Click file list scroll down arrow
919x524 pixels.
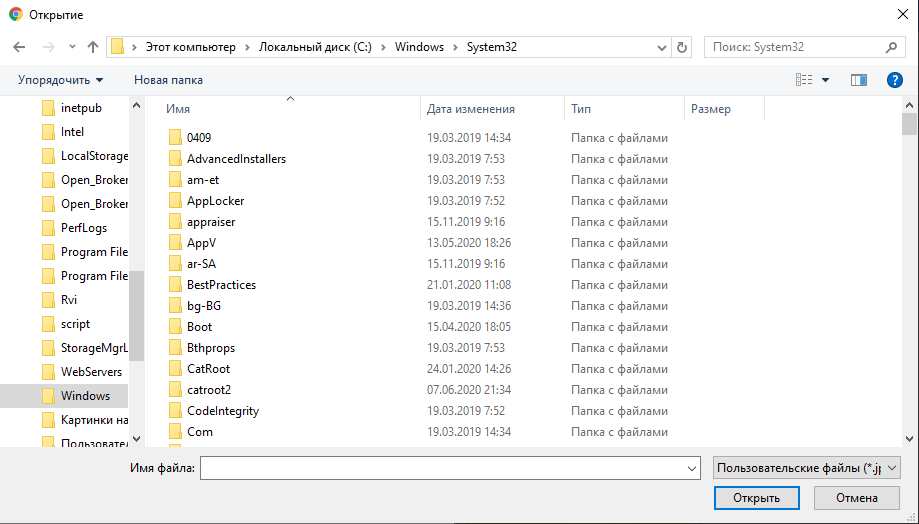[x=910, y=438]
